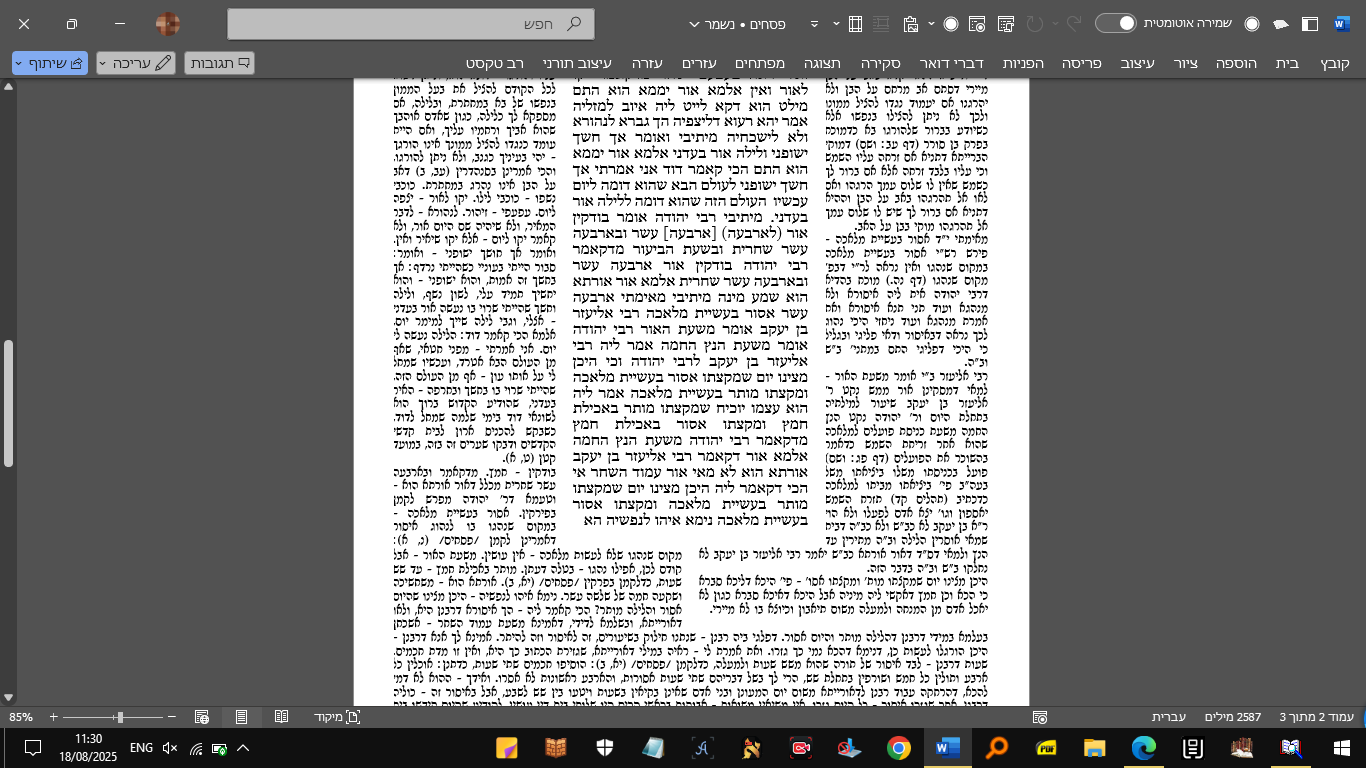Click the 2587 מילים word count
The image size is (1366, 768).
coord(1235,717)
